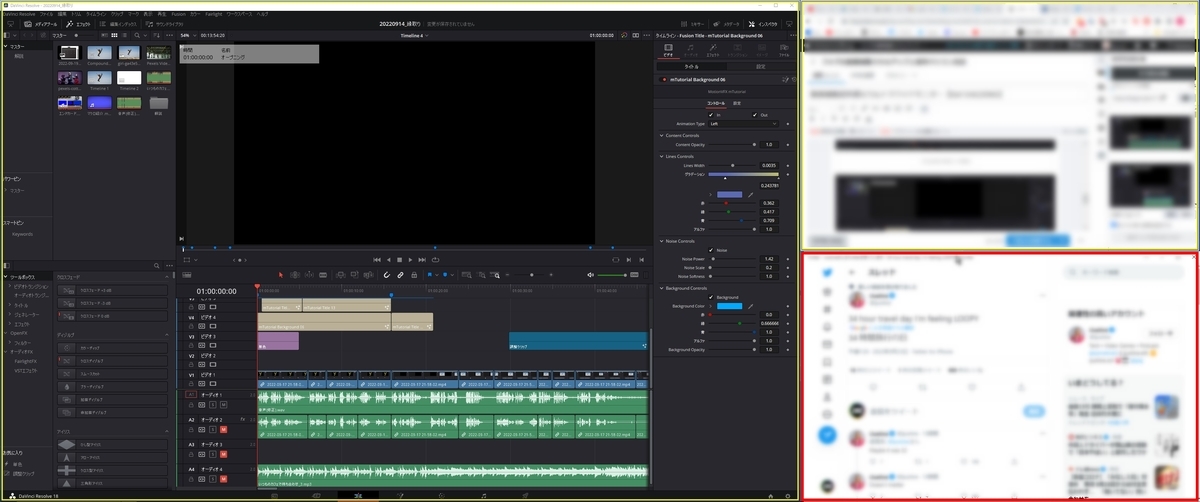The image size is (1200, 502).
Task: Toggle mute on audio track A4
Action: pos(223,479)
